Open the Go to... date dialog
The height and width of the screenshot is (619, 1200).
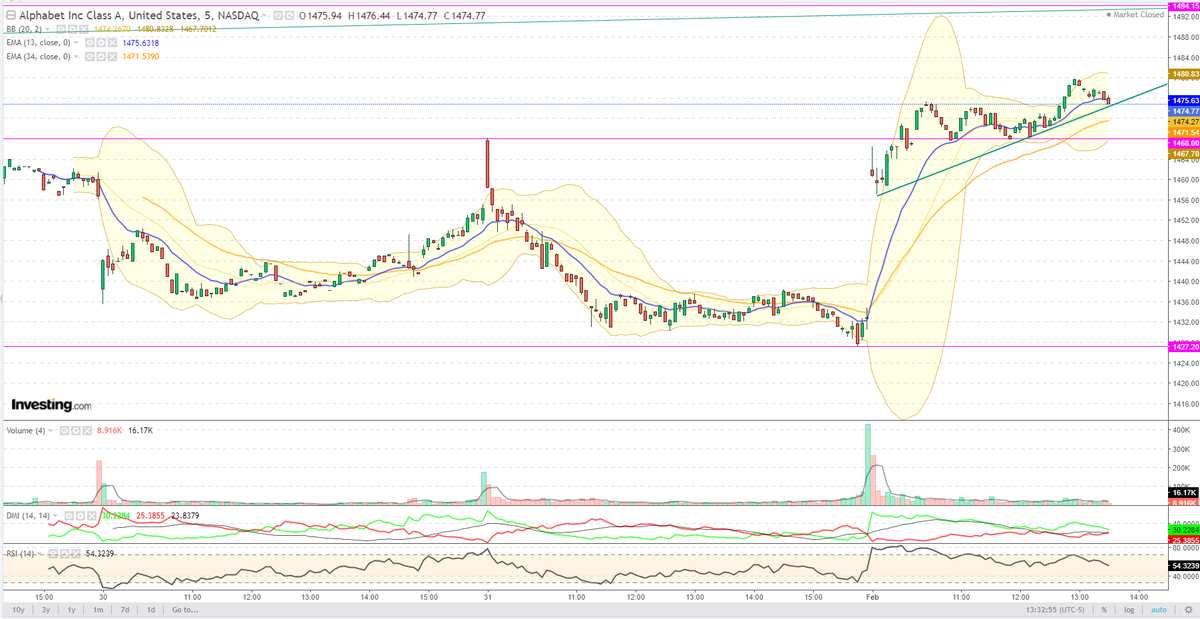pyautogui.click(x=183, y=610)
